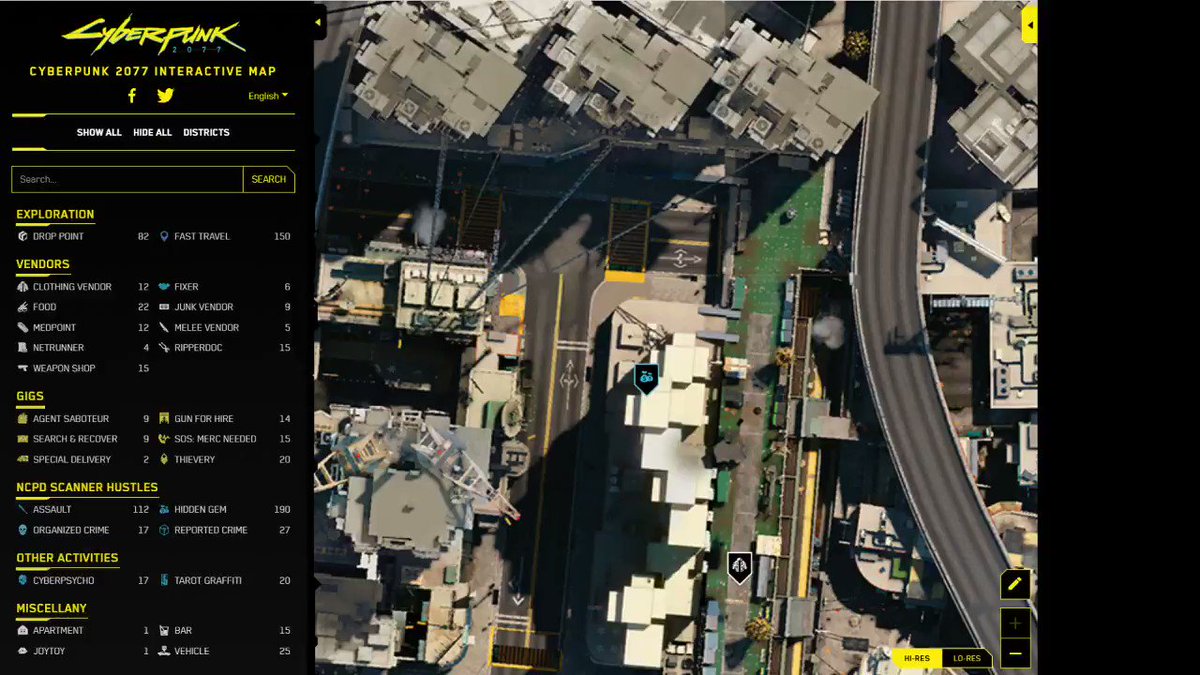Click the Vehicle icon
Viewport: 1200px width, 675px height.
click(x=164, y=651)
